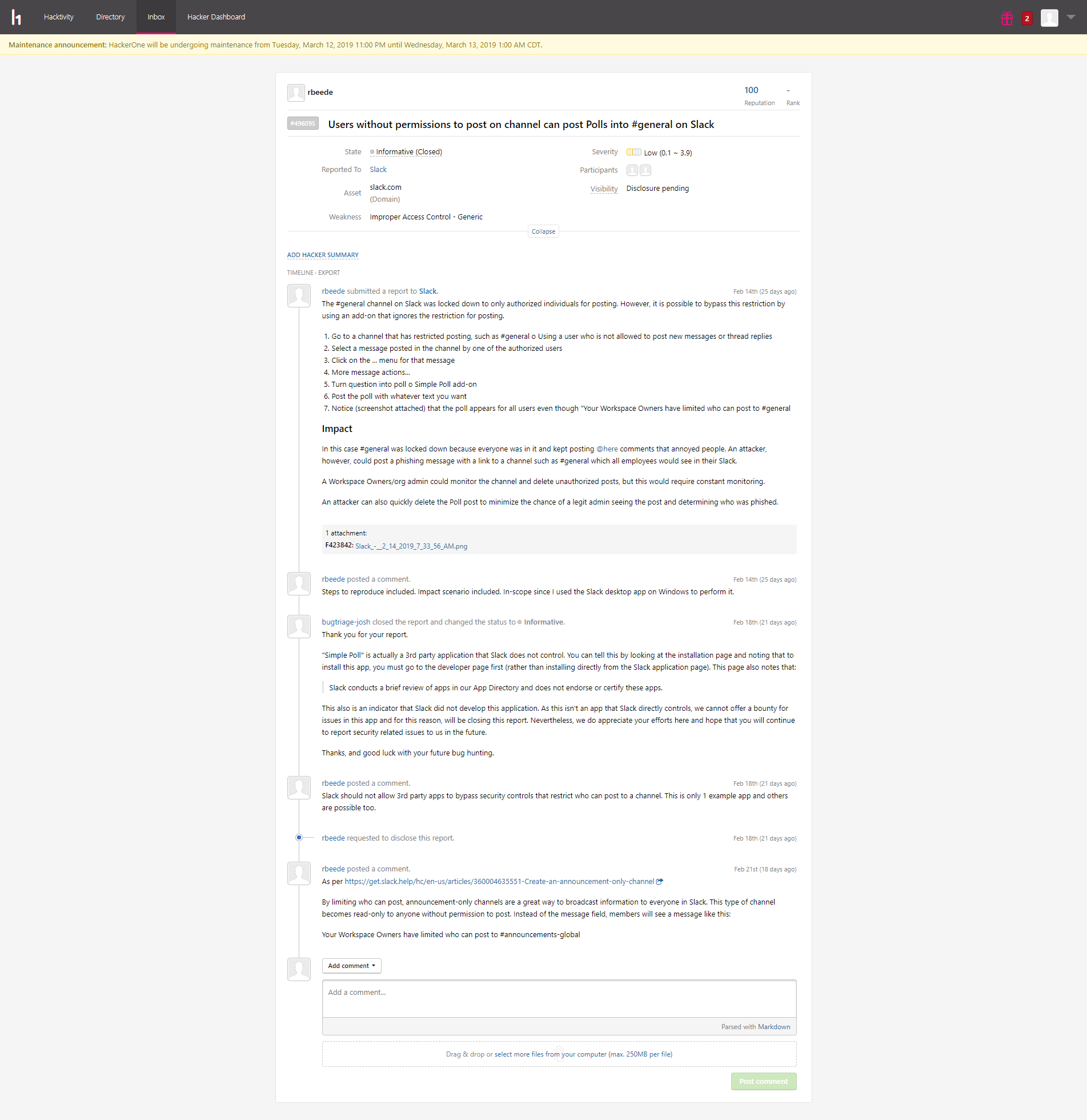Screen dimensions: 1087x1120
Task: Click the Impact heading
Action: click(337, 429)
